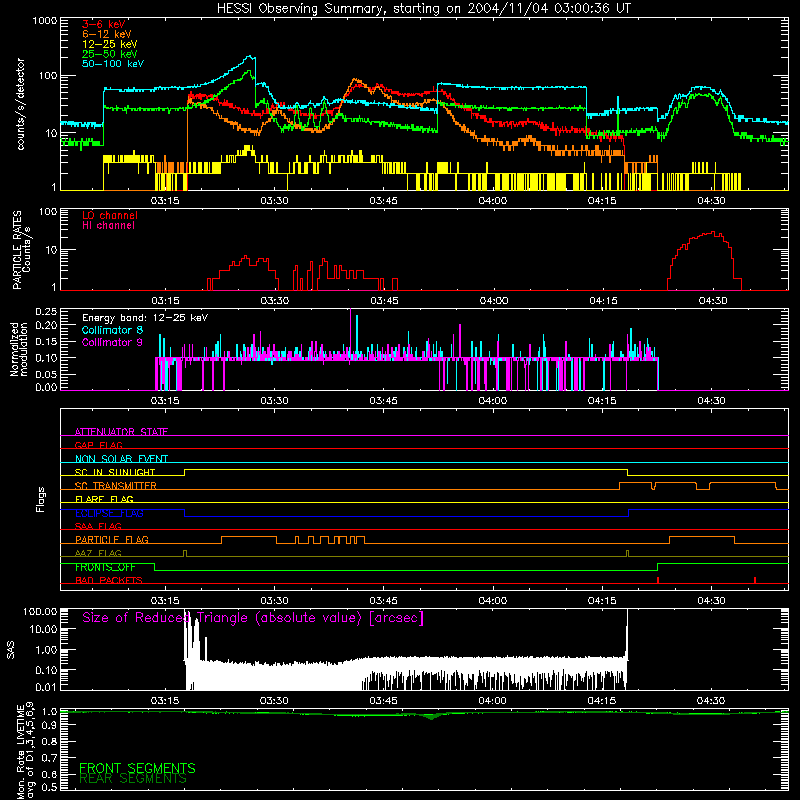Click 03:30 tick under the SAS plot
The image size is (800, 800).
(274, 701)
